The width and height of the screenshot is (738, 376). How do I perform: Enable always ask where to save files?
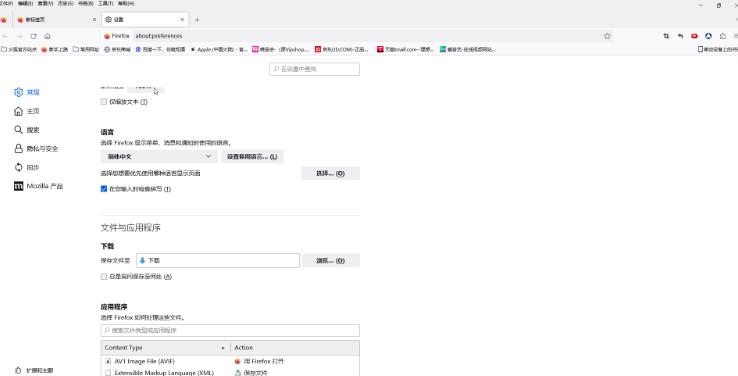[x=104, y=277]
